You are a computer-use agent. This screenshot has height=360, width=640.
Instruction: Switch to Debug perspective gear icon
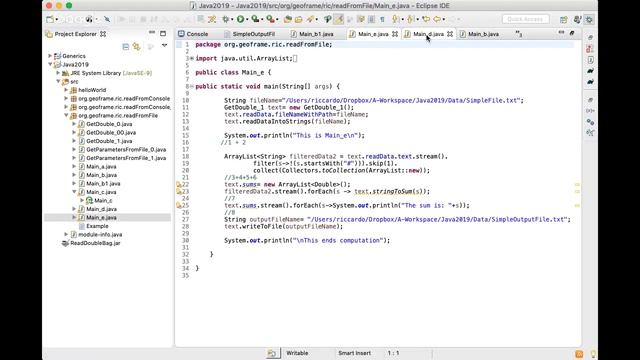(589, 19)
